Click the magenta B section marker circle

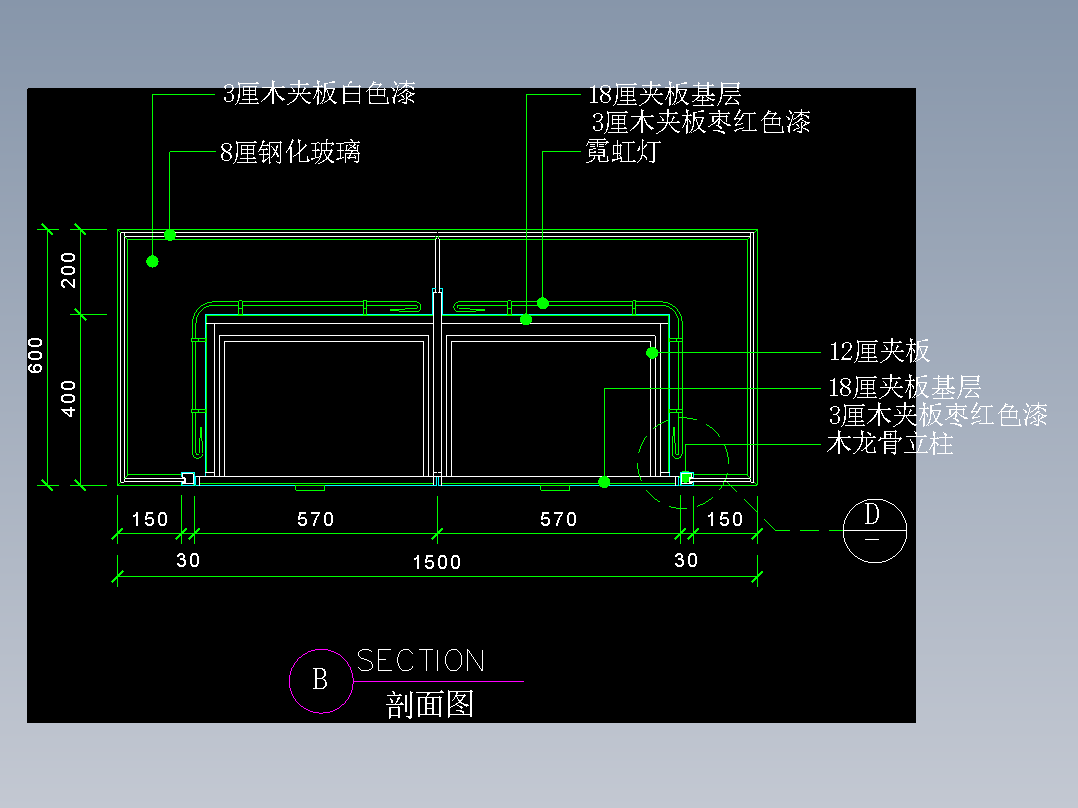click(320, 681)
